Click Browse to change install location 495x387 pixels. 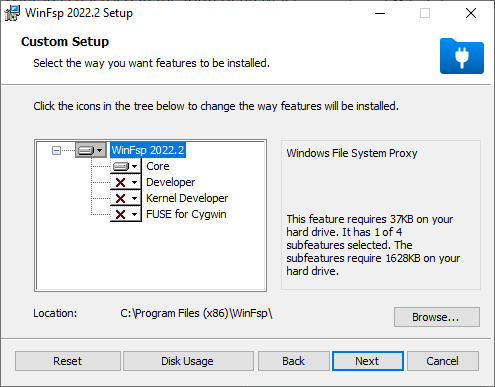pyautogui.click(x=437, y=317)
